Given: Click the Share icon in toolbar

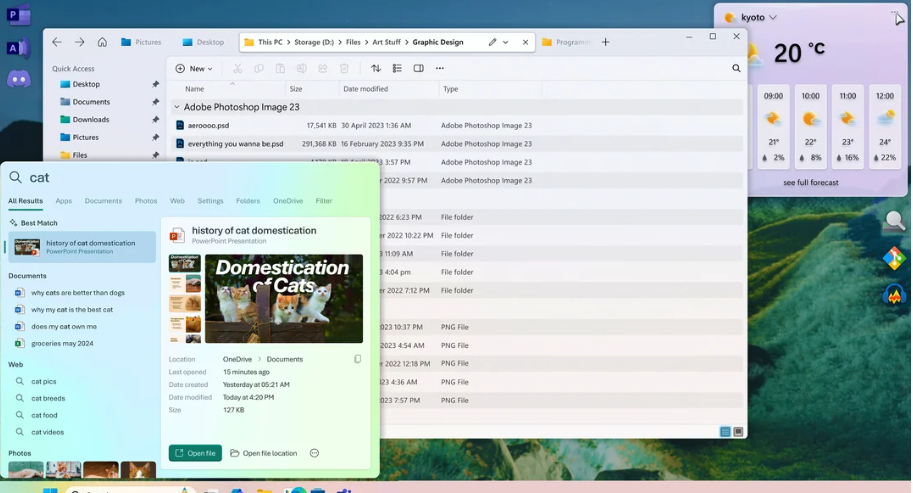Looking at the screenshot, I should pos(323,68).
